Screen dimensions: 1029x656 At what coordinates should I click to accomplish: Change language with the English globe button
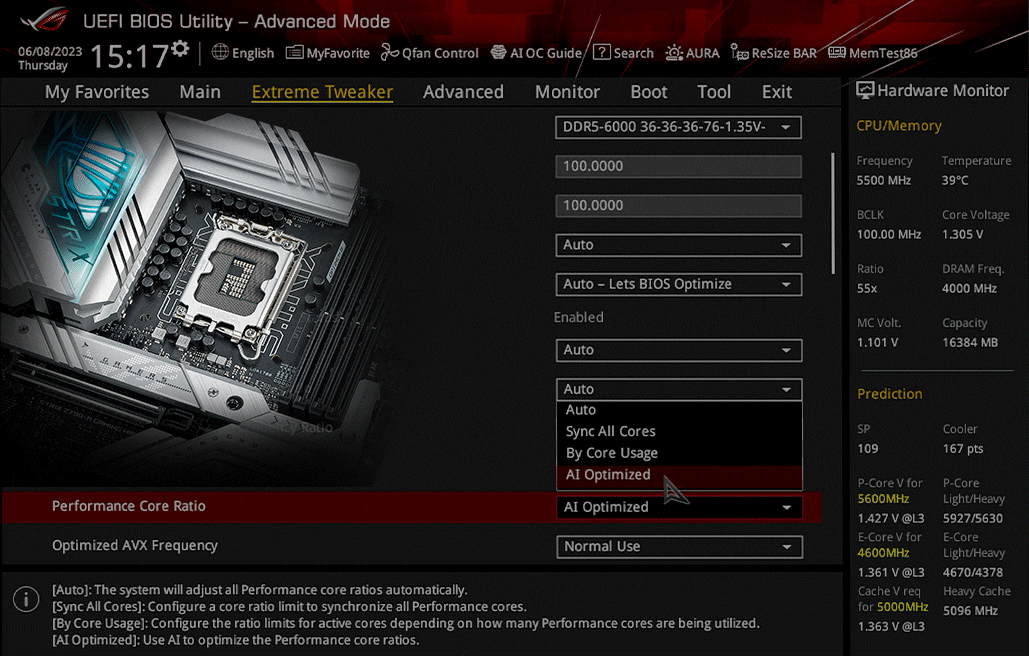tap(243, 53)
